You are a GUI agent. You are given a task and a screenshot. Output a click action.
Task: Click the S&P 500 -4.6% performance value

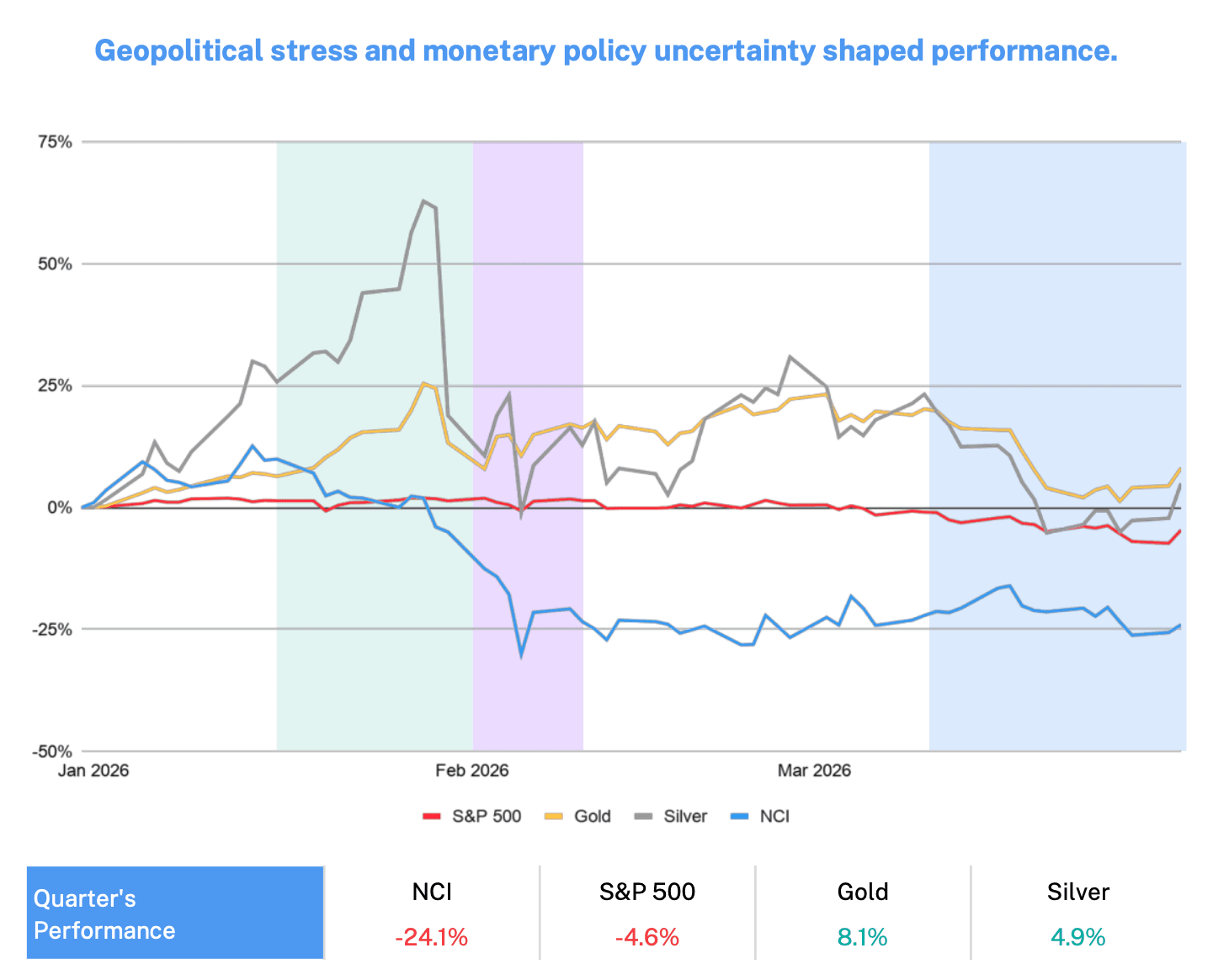pos(646,937)
